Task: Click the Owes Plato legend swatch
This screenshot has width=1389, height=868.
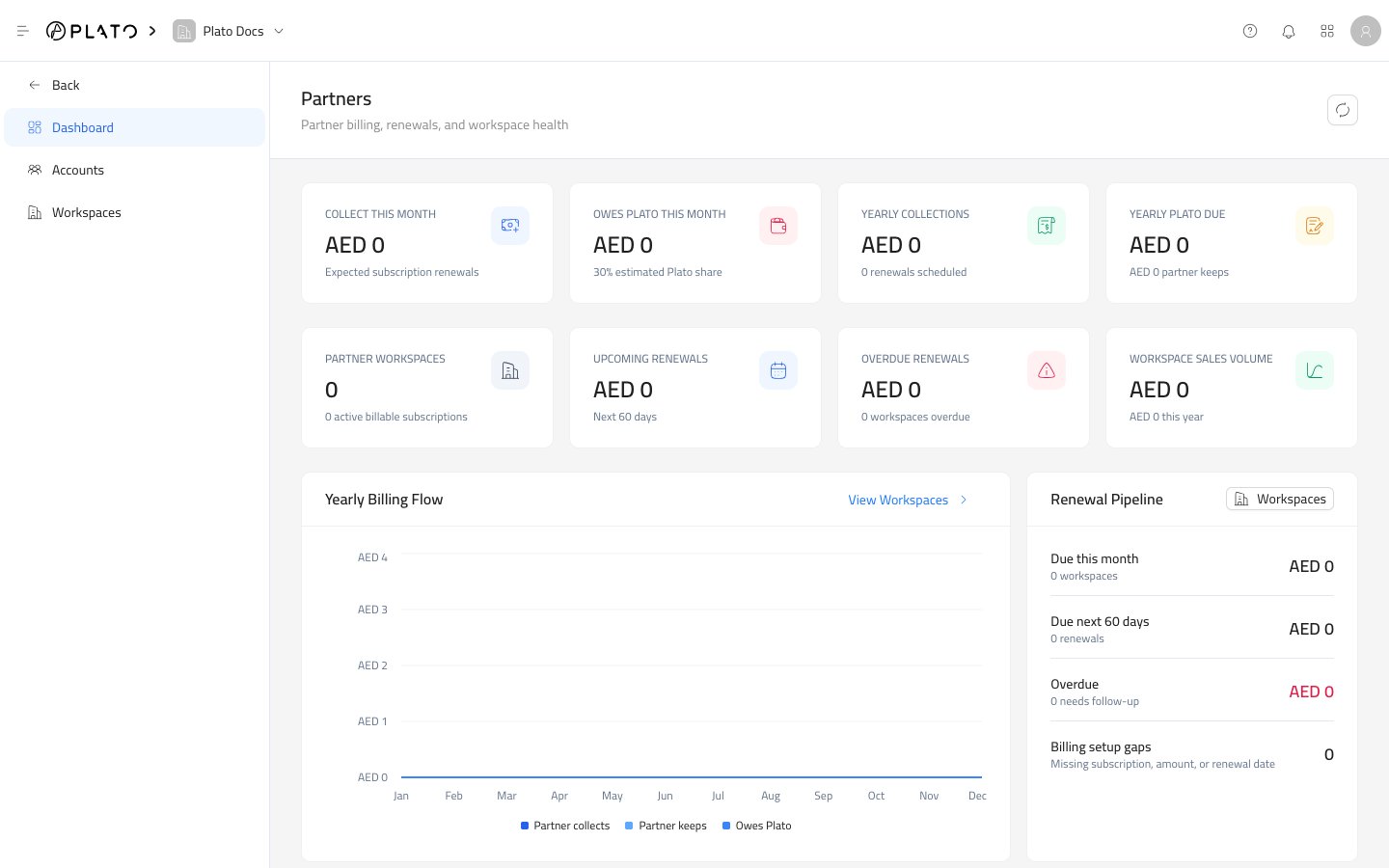Action: coord(726,826)
